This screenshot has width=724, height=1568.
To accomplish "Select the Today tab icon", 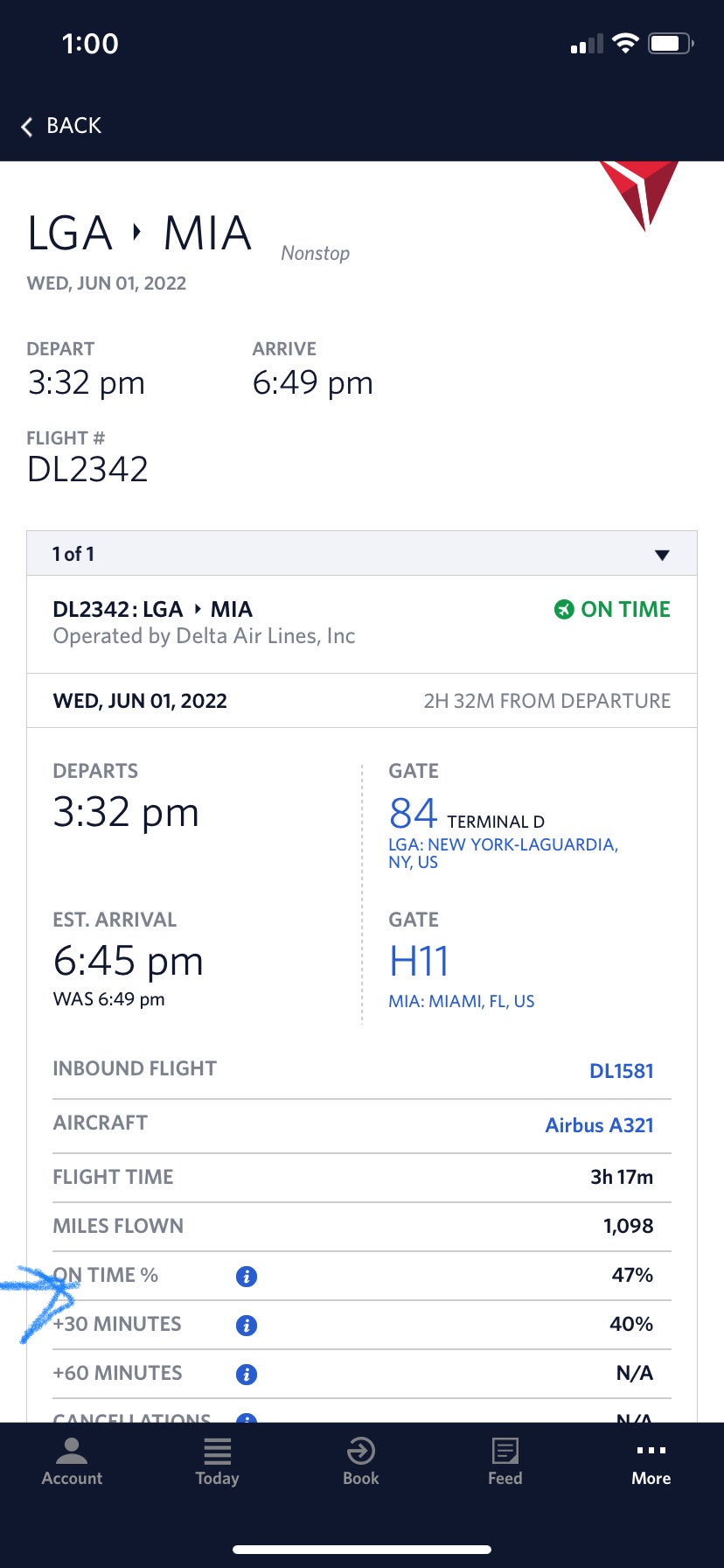I will click(x=216, y=1452).
